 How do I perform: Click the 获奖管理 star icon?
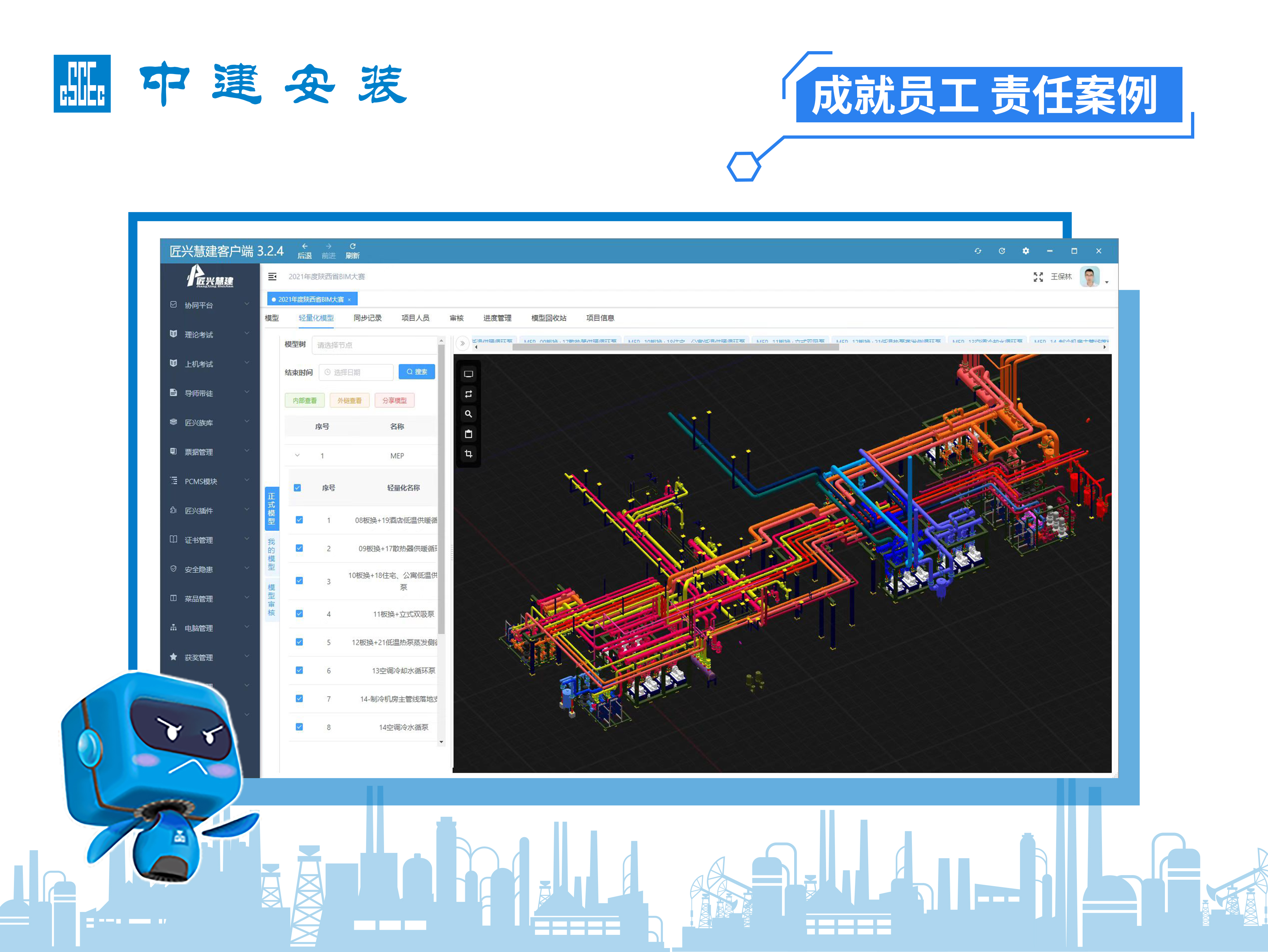pyautogui.click(x=173, y=657)
